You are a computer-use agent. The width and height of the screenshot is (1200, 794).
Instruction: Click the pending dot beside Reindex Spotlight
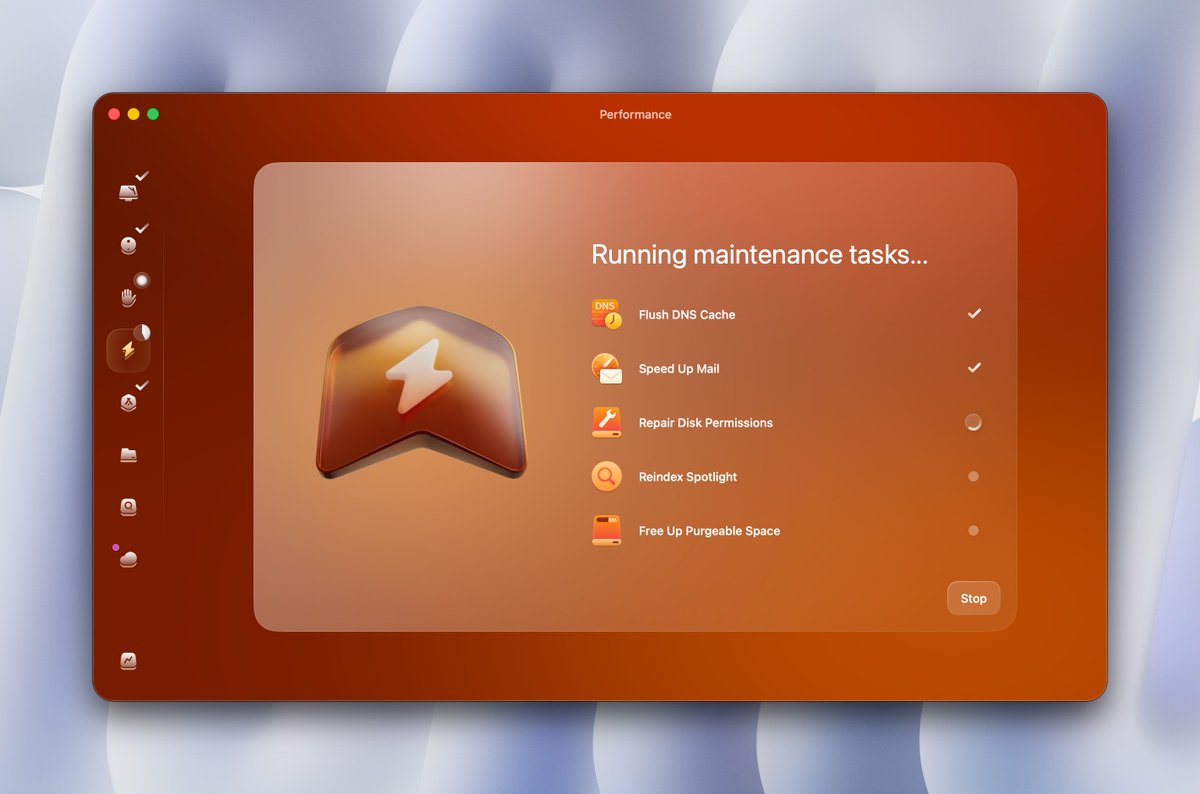coord(973,476)
